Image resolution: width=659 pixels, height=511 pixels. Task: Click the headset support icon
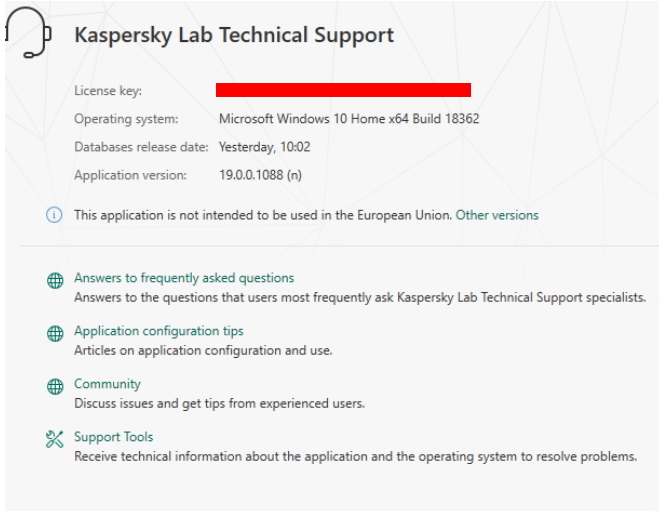tap(28, 32)
